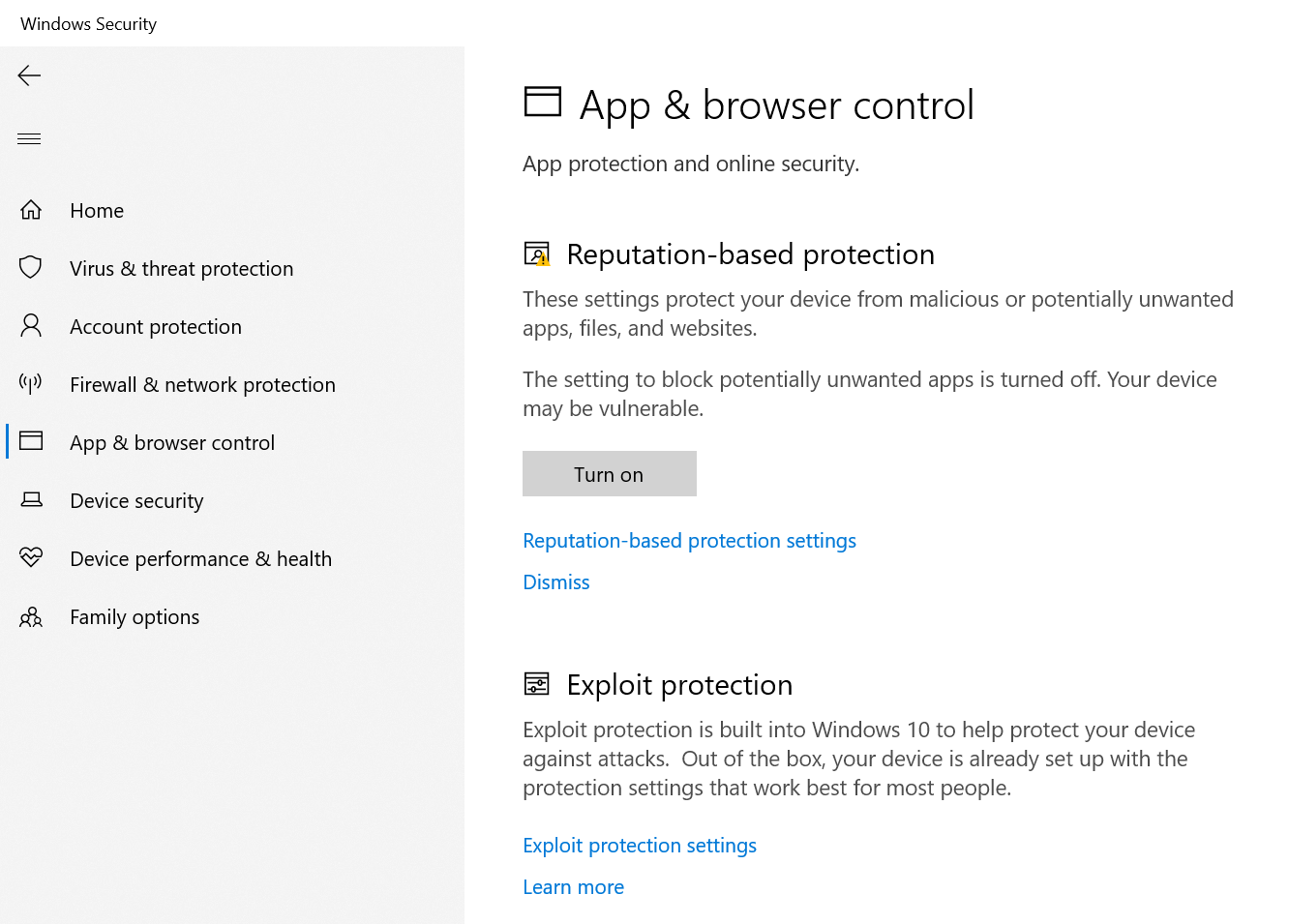This screenshot has height=924, width=1289.
Task: Open Reputation-based protection settings
Action: (x=689, y=540)
